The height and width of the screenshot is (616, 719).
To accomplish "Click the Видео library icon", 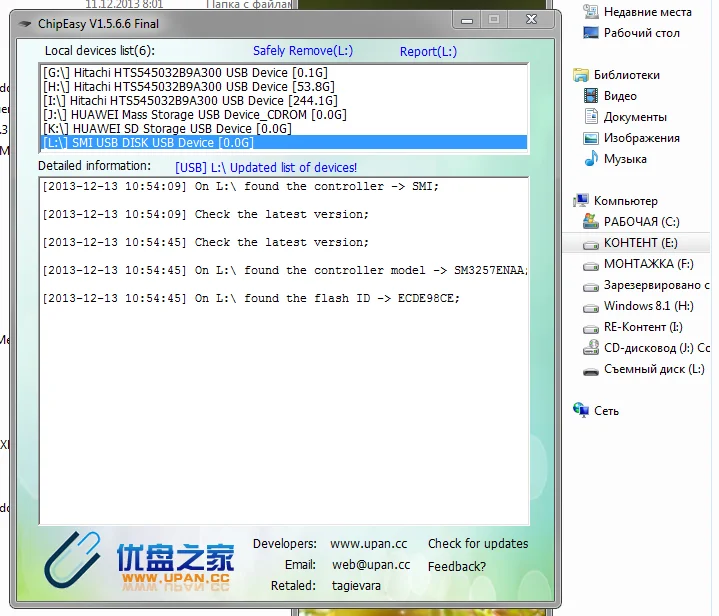I will pyautogui.click(x=591, y=96).
